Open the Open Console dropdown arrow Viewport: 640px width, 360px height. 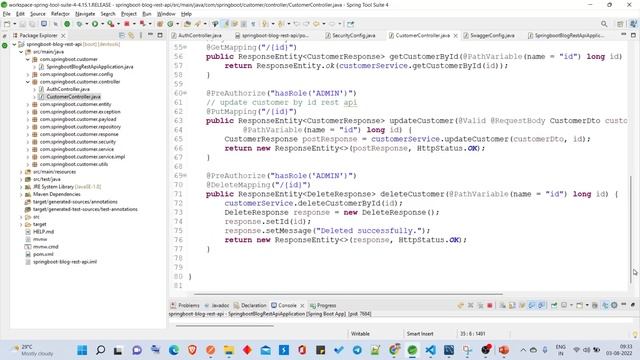click(587, 305)
